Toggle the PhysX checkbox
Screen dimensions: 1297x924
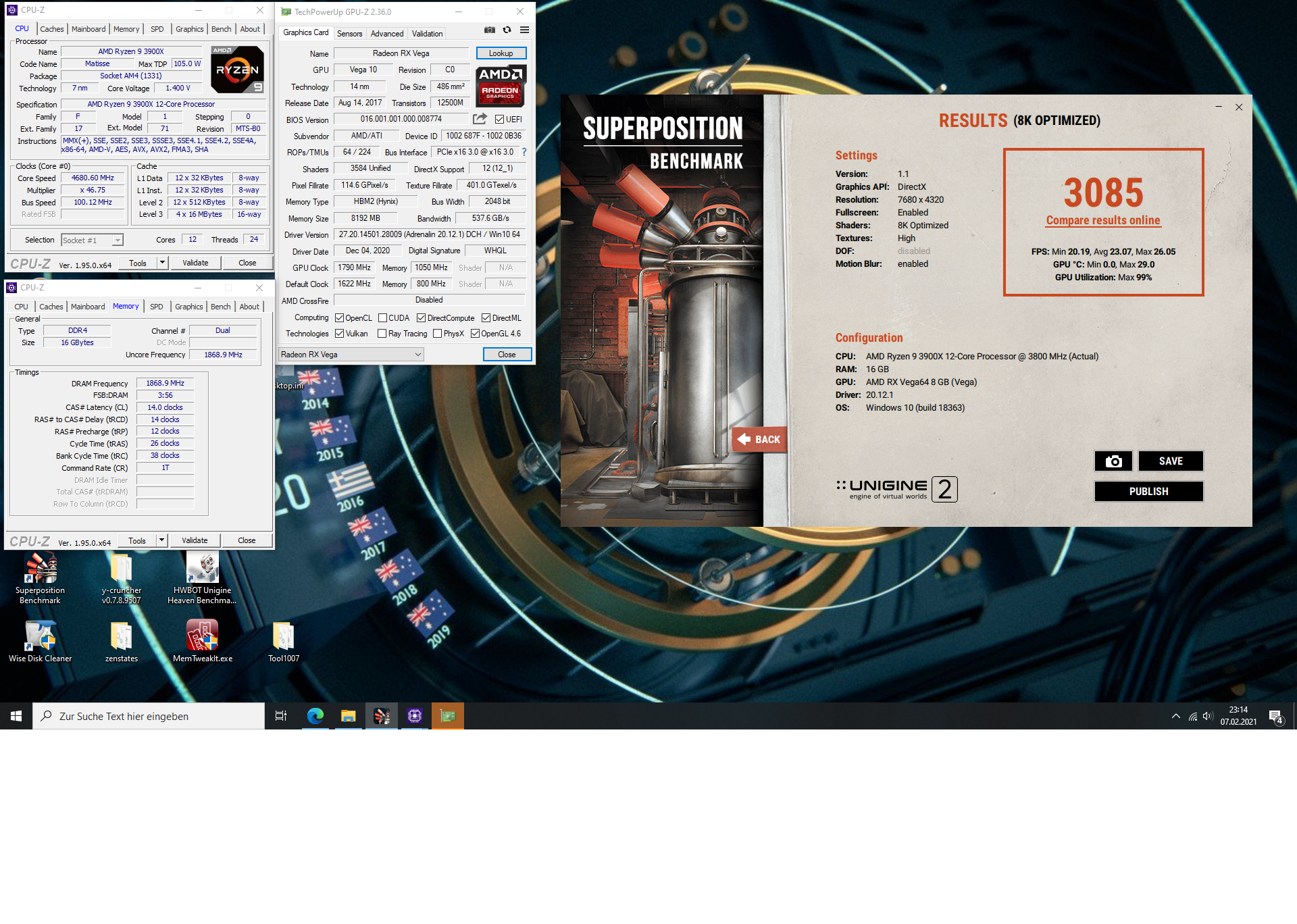437,334
